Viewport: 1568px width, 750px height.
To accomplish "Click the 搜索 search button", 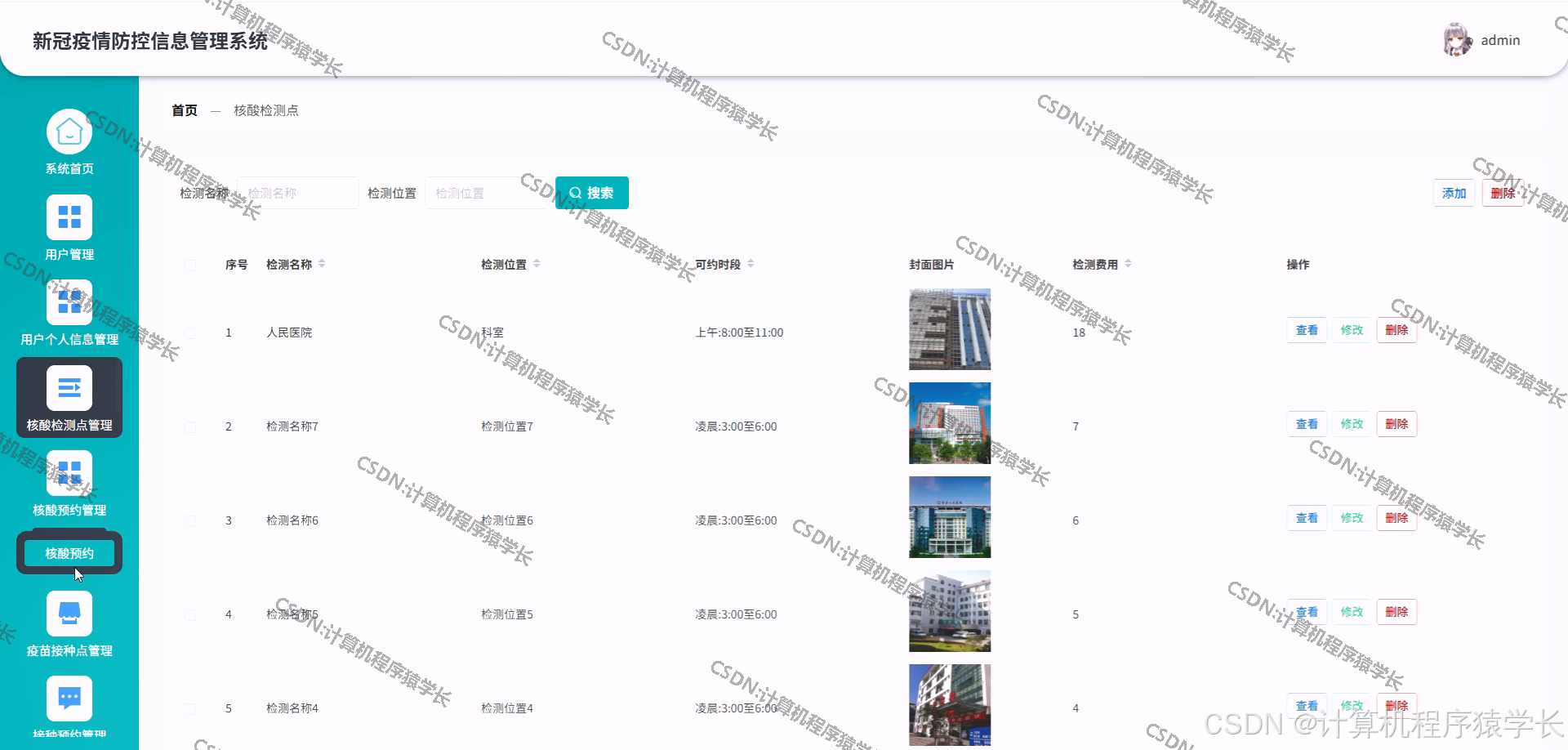I will 592,193.
